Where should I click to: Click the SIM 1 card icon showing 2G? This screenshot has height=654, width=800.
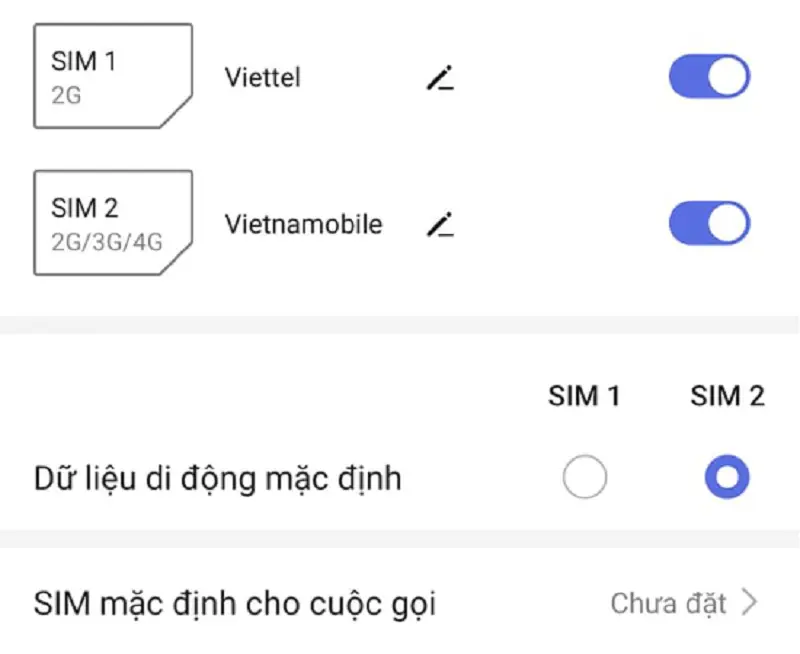pos(113,75)
